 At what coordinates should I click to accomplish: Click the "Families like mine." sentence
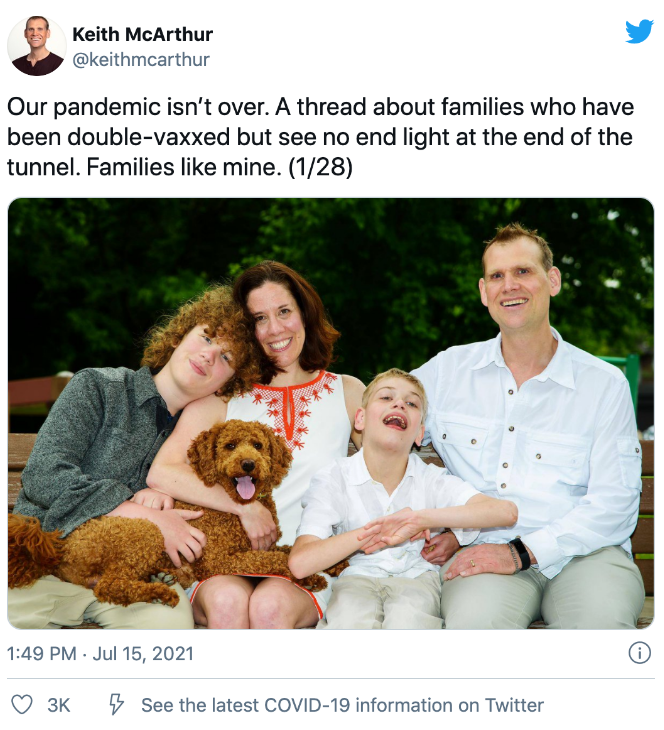(184, 167)
